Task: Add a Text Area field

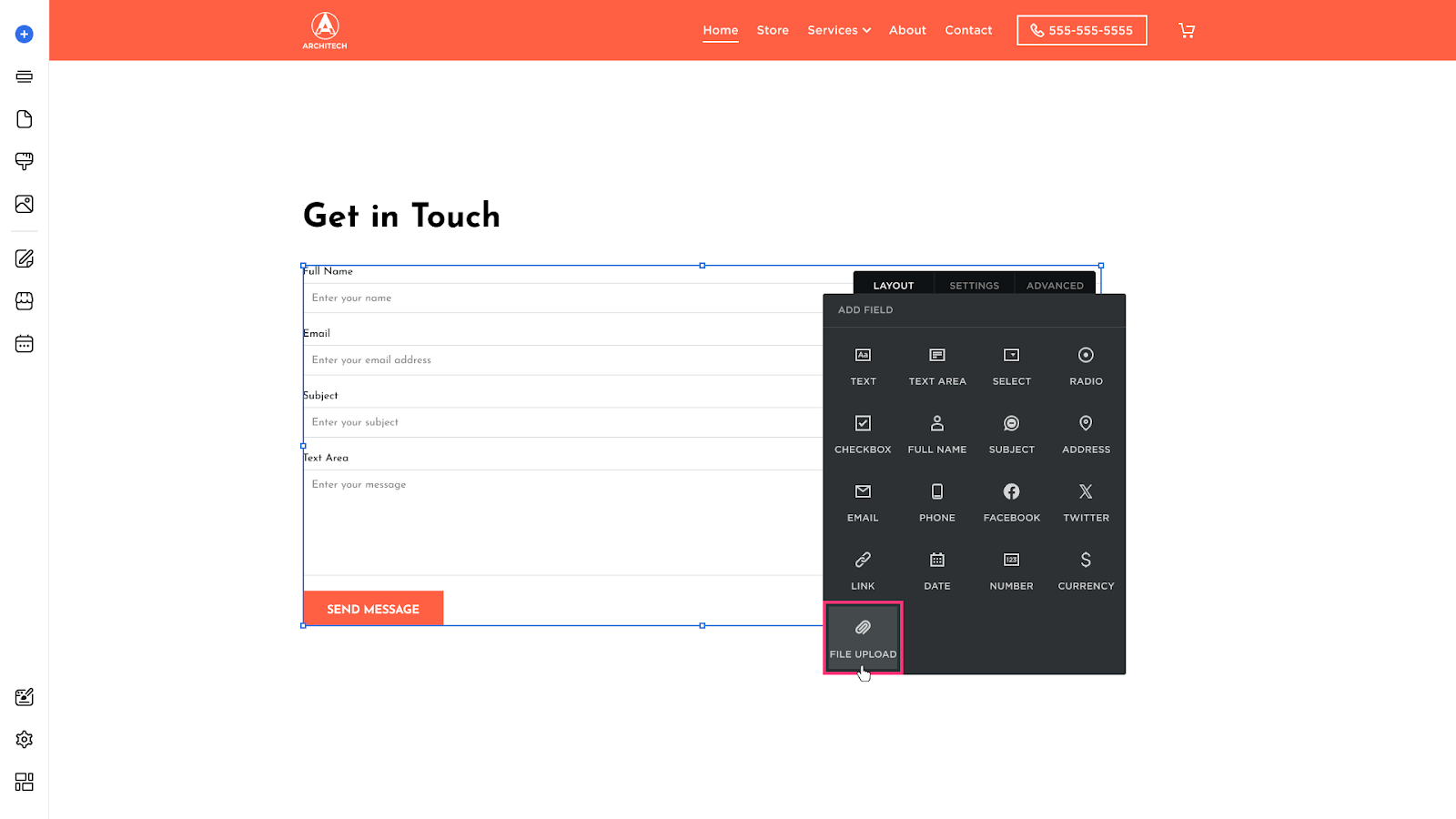Action: (937, 366)
